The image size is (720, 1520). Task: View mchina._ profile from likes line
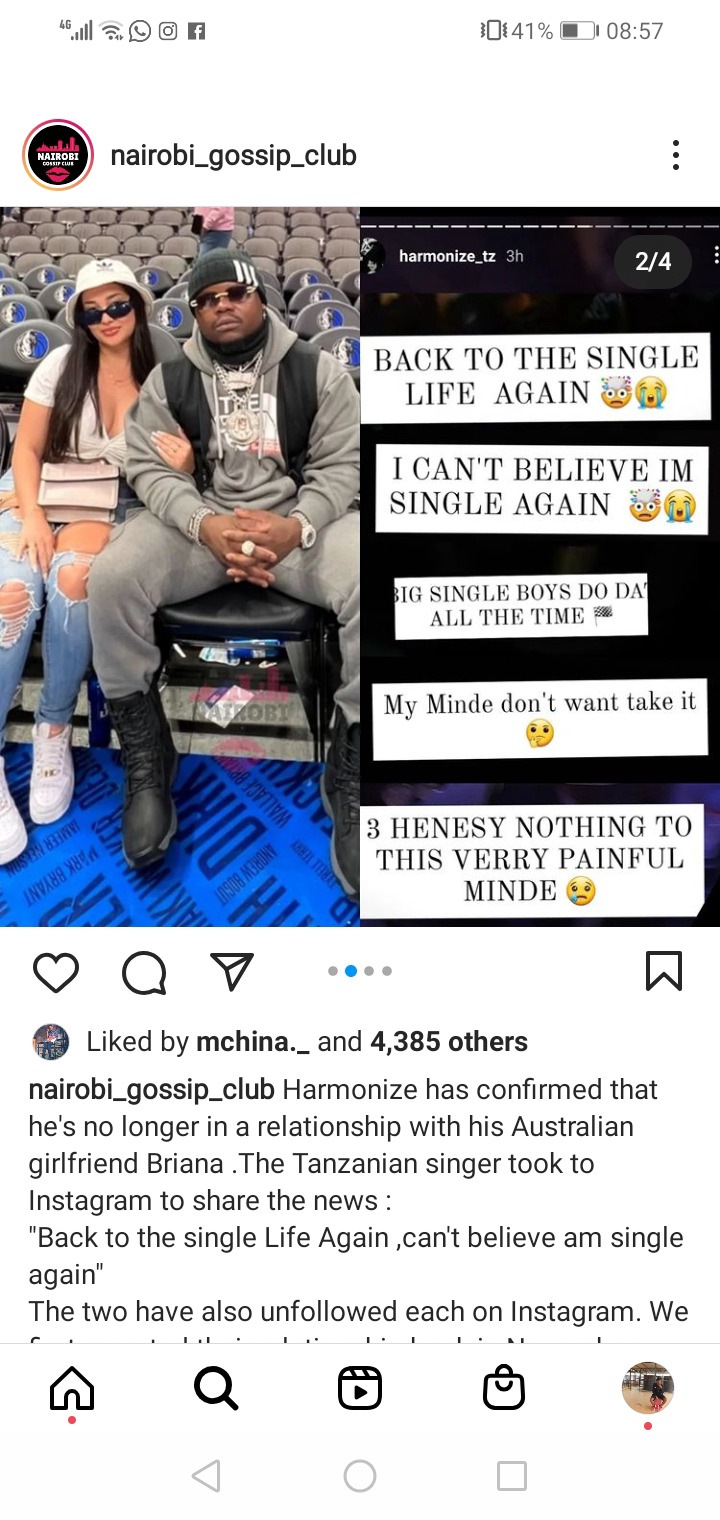tap(252, 1042)
